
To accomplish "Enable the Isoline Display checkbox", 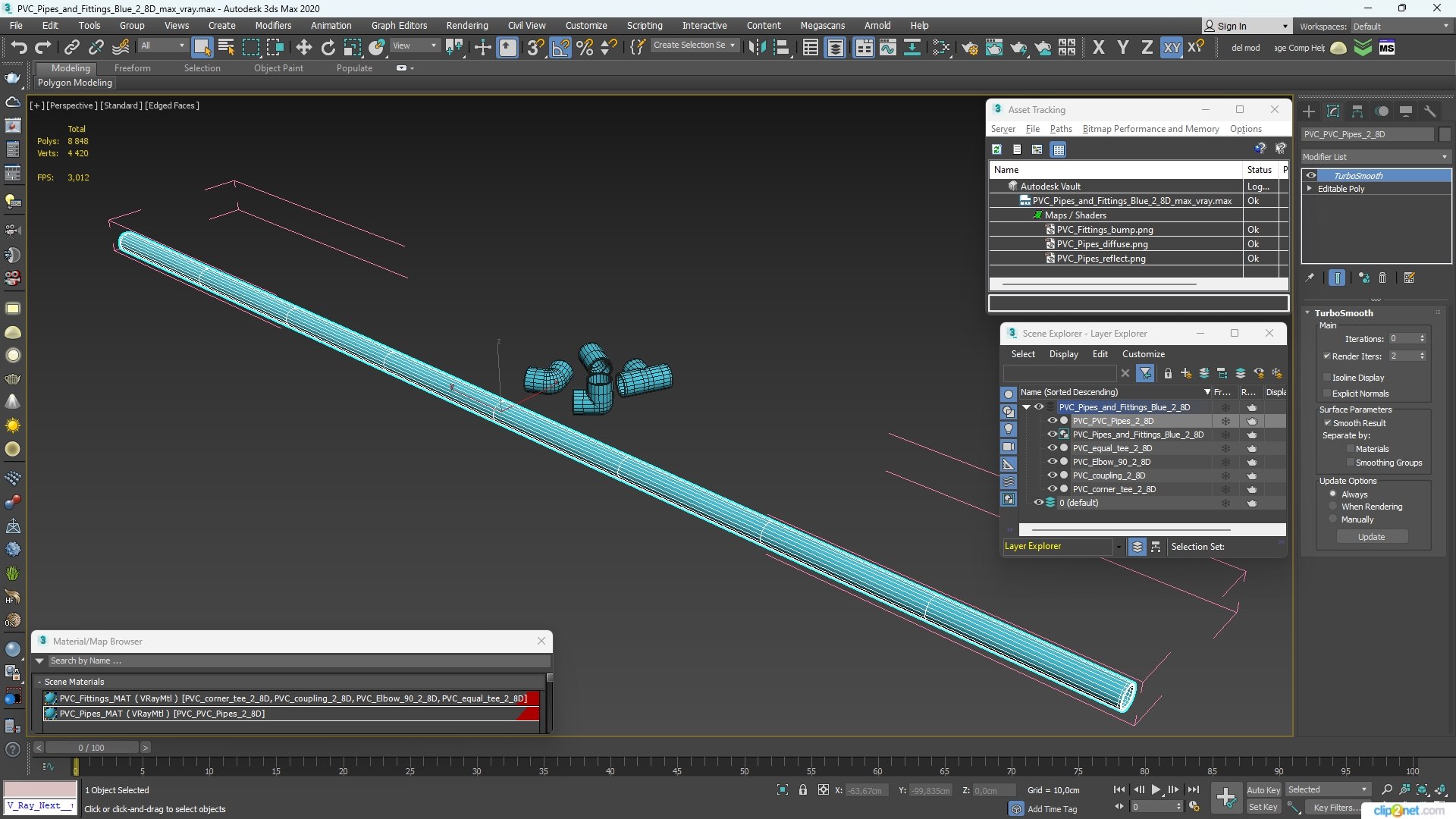I will [x=1327, y=378].
